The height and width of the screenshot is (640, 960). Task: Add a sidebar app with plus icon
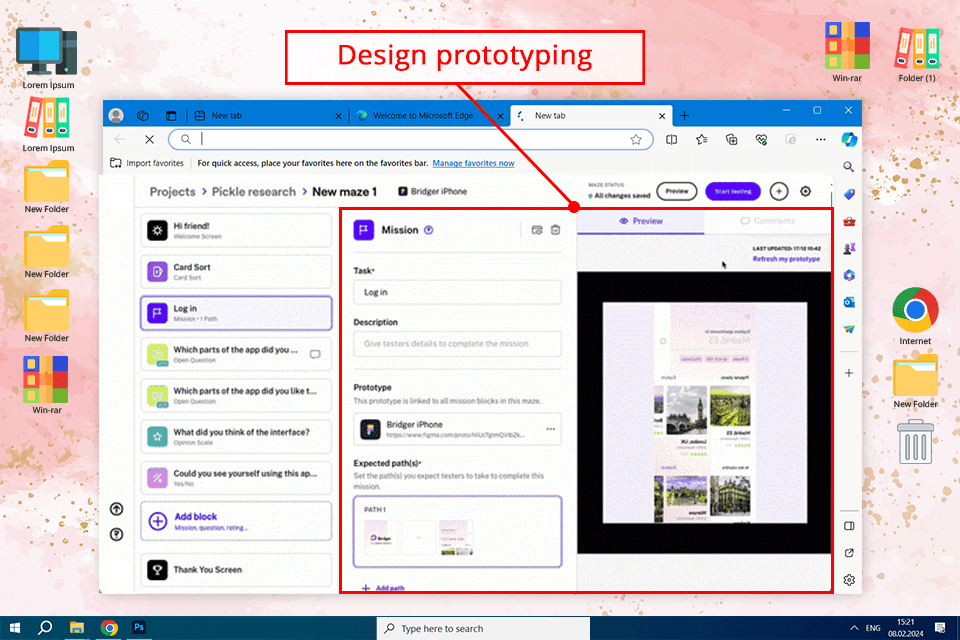point(849,373)
